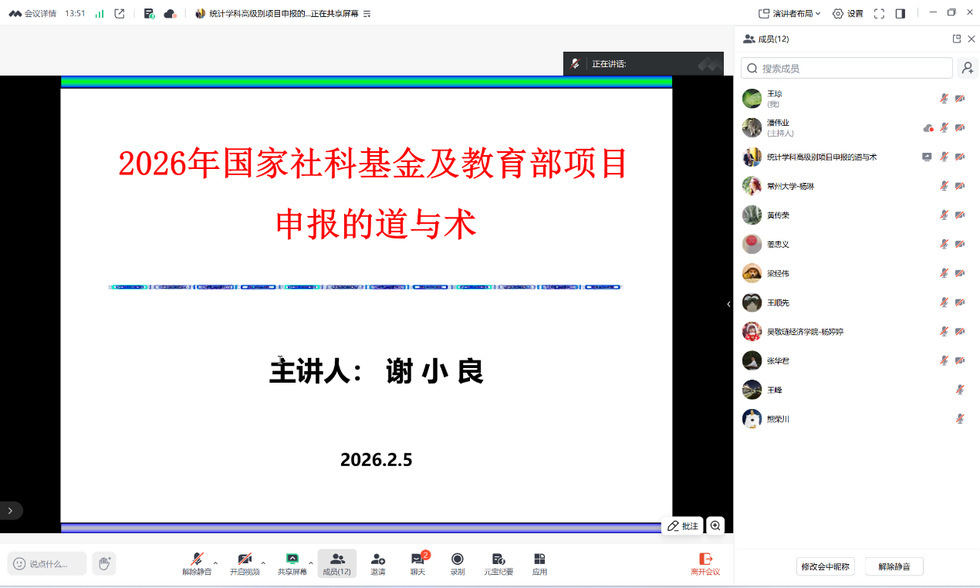
Task: Open the 聊天 chat panel
Action: 417,562
